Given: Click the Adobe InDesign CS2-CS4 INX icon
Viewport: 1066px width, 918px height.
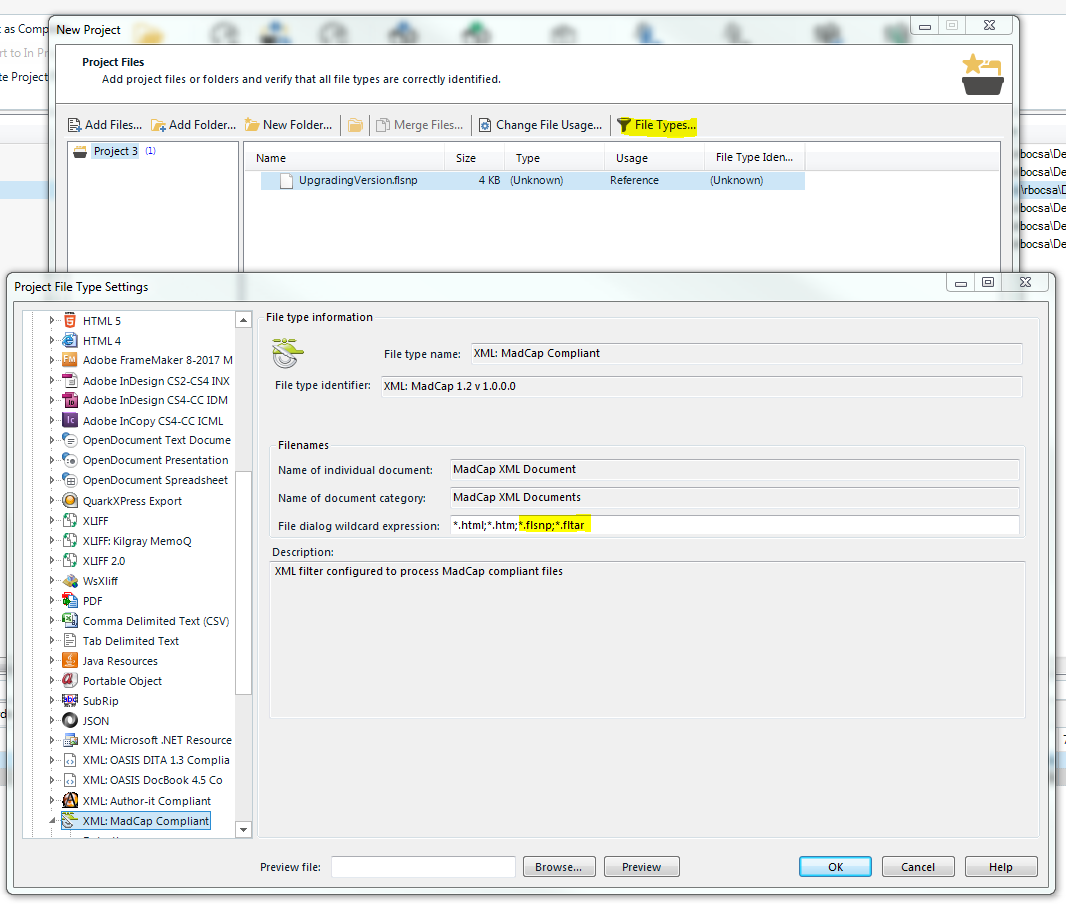Looking at the screenshot, I should coord(70,380).
